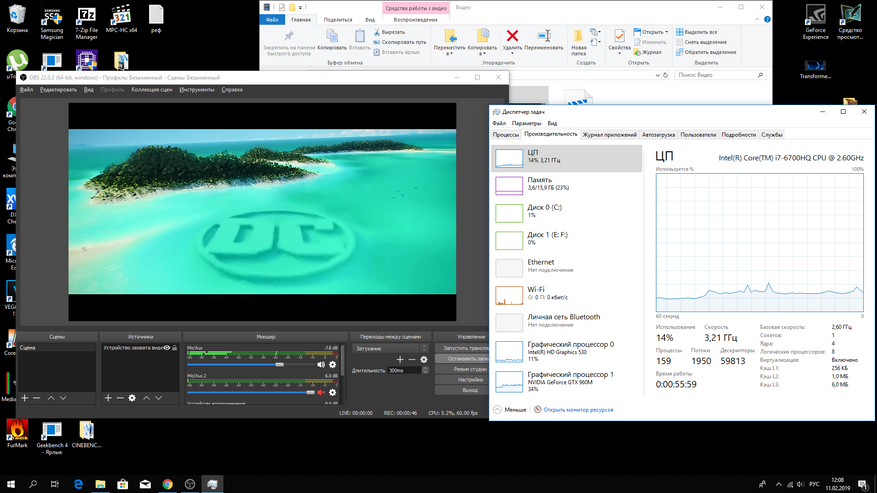This screenshot has height=493, width=877.
Task: Switch to Автозагрузка tab in Task Manager
Action: coord(658,135)
